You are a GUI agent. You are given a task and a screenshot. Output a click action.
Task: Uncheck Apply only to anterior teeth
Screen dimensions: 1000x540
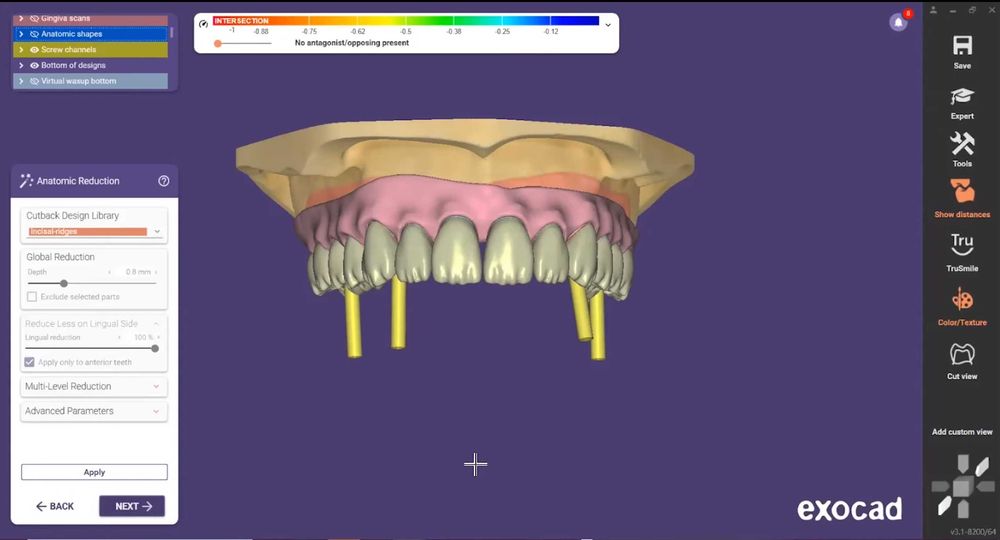point(29,362)
